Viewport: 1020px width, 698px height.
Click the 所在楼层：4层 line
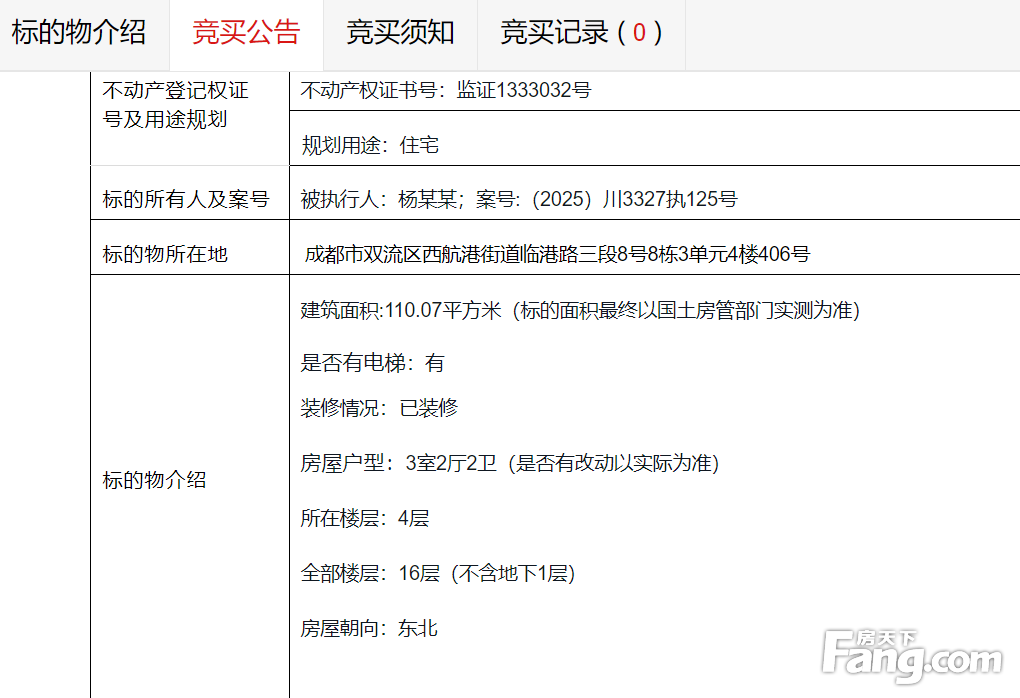point(364,518)
